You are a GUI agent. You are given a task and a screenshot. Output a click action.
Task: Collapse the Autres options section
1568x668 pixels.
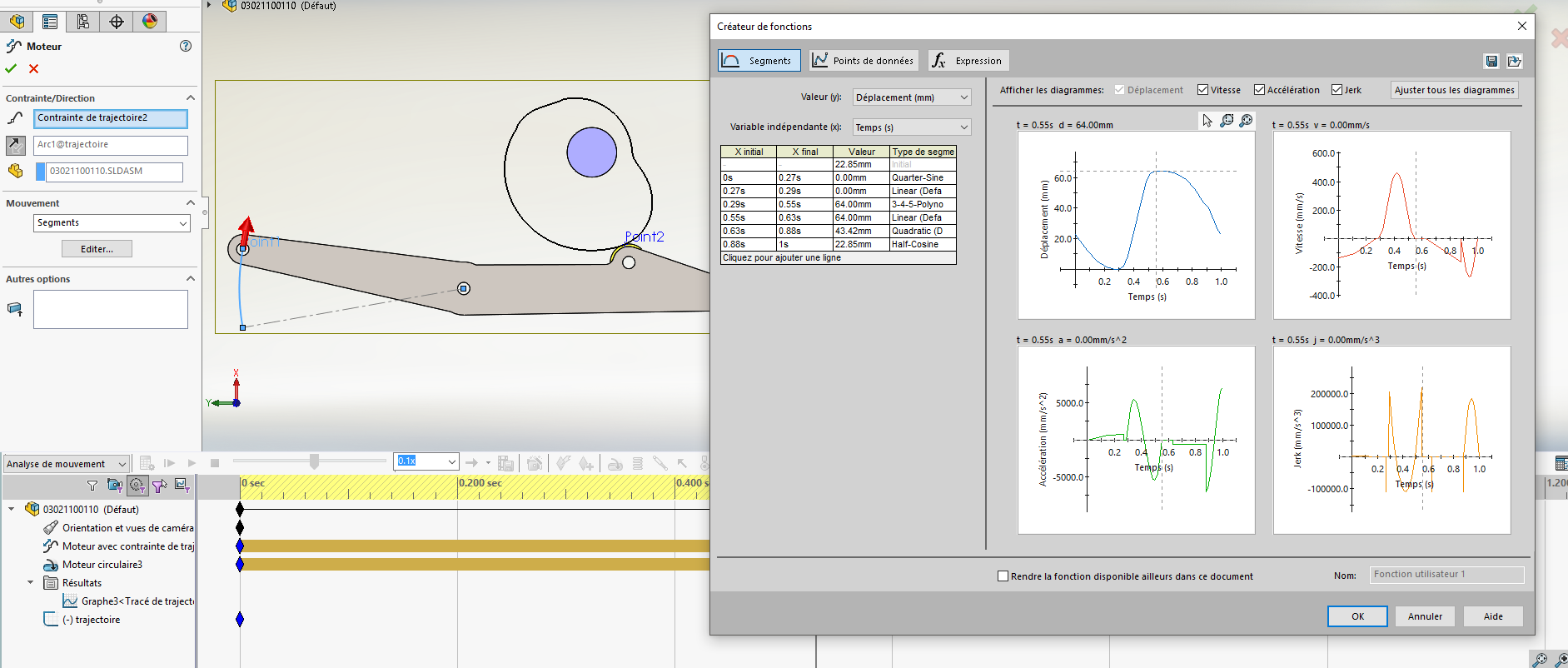tap(191, 278)
